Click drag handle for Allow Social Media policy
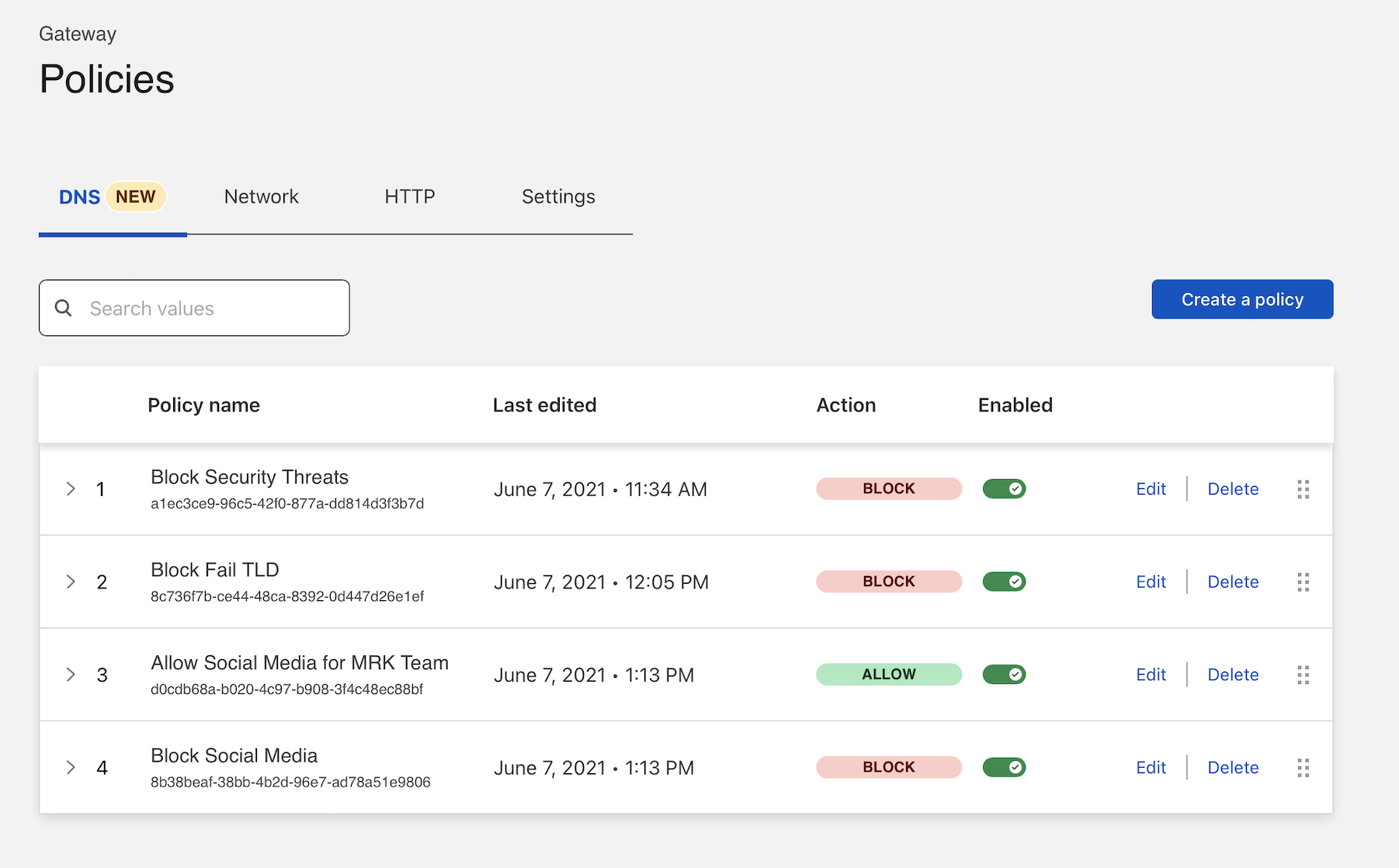 [1303, 675]
